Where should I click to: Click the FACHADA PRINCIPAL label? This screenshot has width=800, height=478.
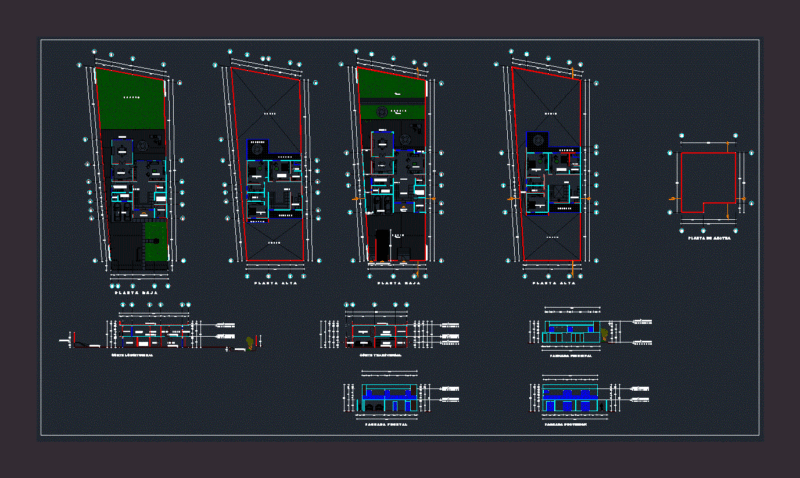point(570,356)
